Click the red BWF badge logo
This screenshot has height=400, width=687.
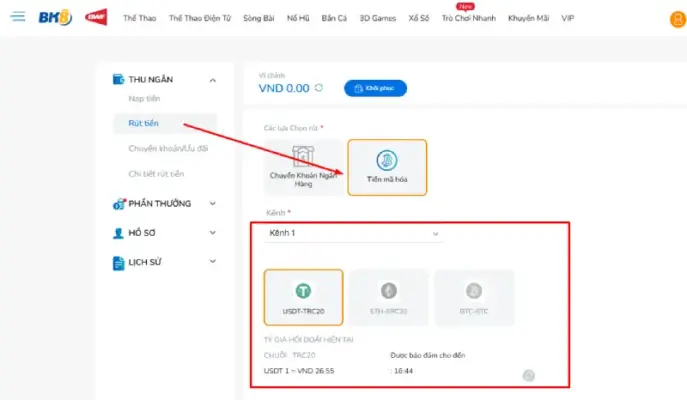point(96,18)
